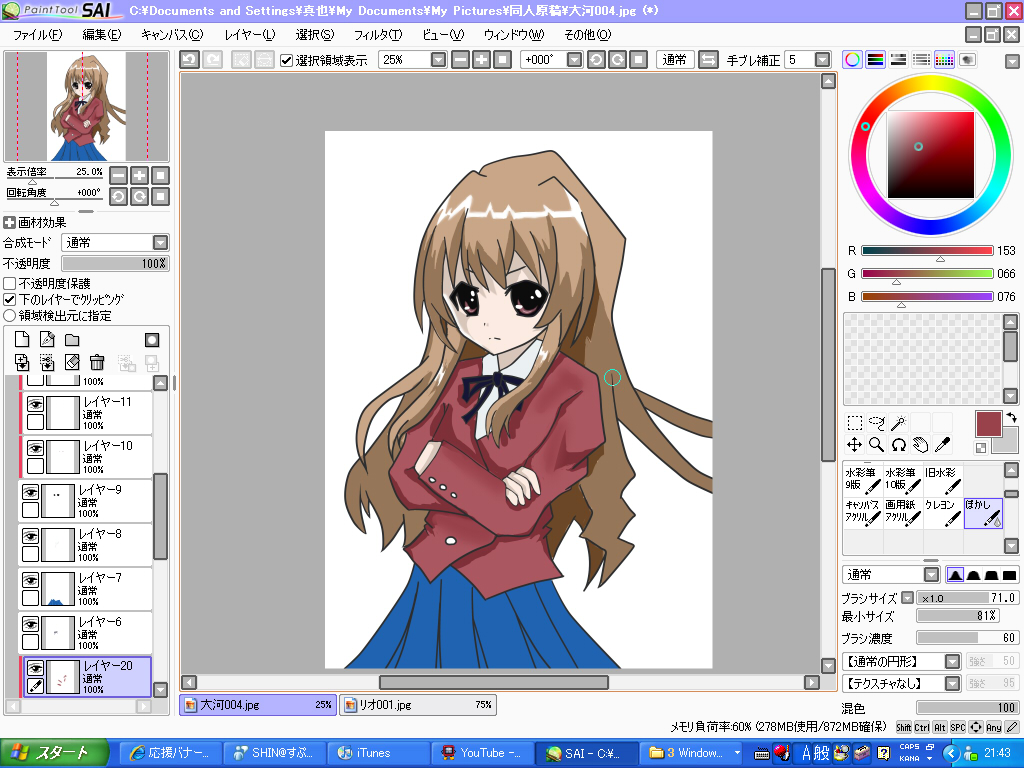Viewport: 1024px width, 768px height.
Task: Open the zoom 25% dropdown
Action: tap(438, 60)
